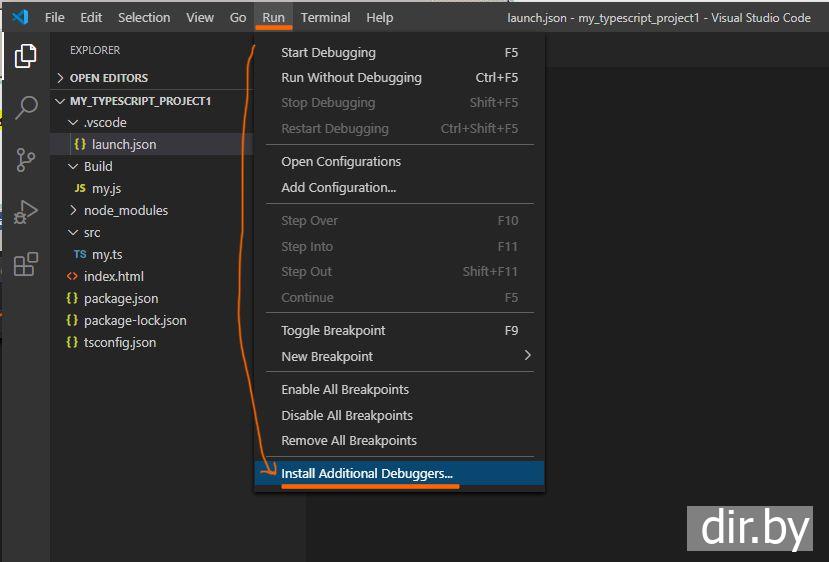The height and width of the screenshot is (562, 829).
Task: Collapse the src folder chevron
Action: (x=73, y=232)
